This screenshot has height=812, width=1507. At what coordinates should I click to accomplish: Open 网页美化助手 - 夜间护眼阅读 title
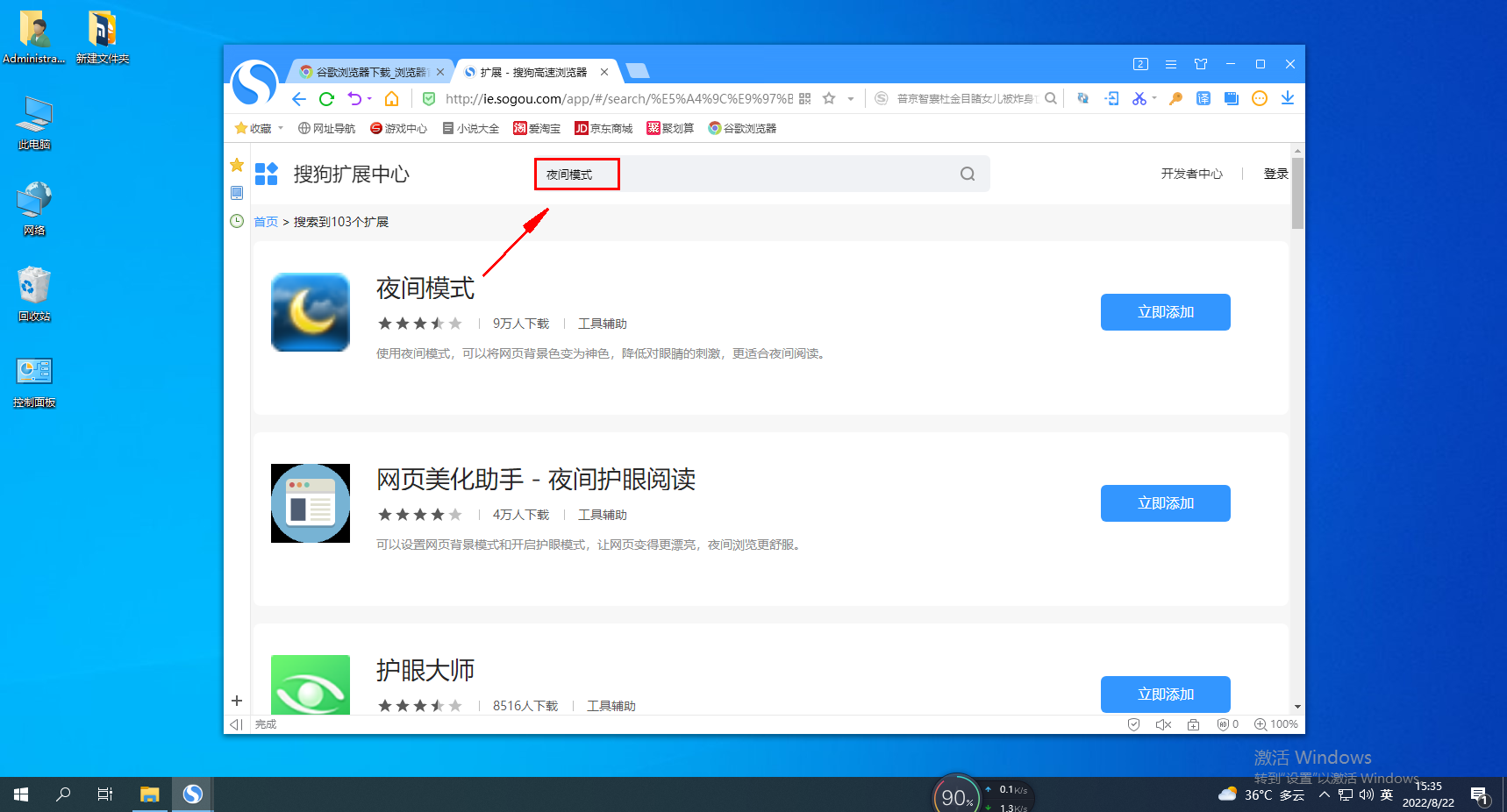[x=536, y=480]
